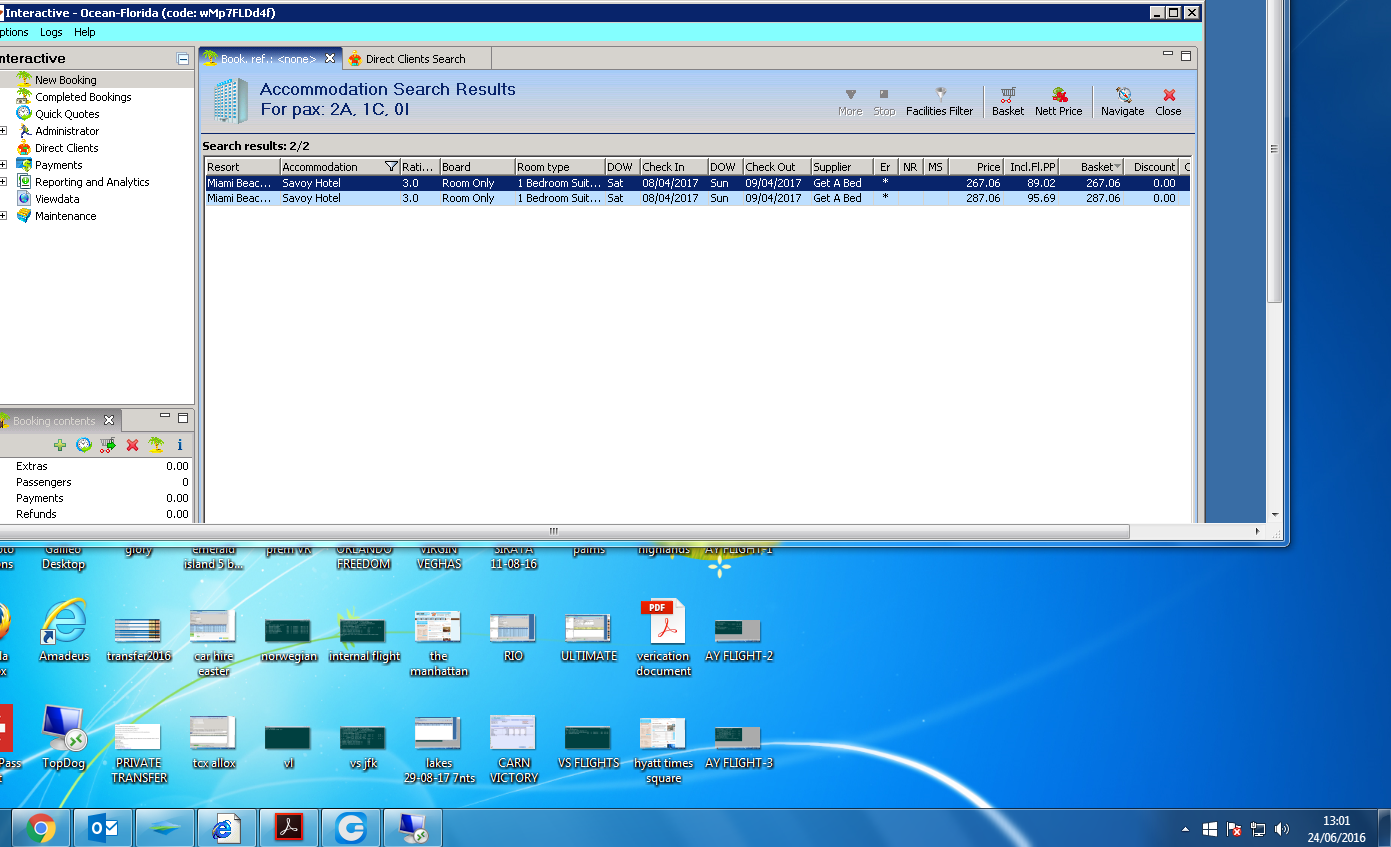The image size is (1391, 847).
Task: Click the red Close toolbar button
Action: click(1168, 102)
